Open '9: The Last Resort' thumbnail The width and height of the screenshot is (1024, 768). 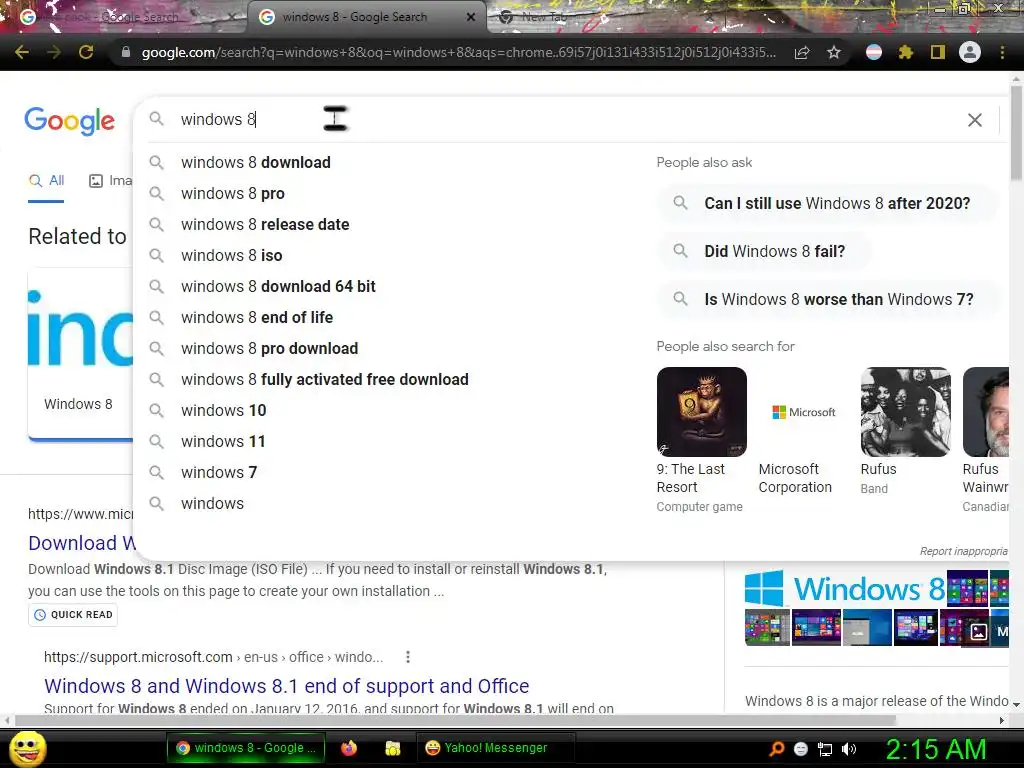coord(701,411)
